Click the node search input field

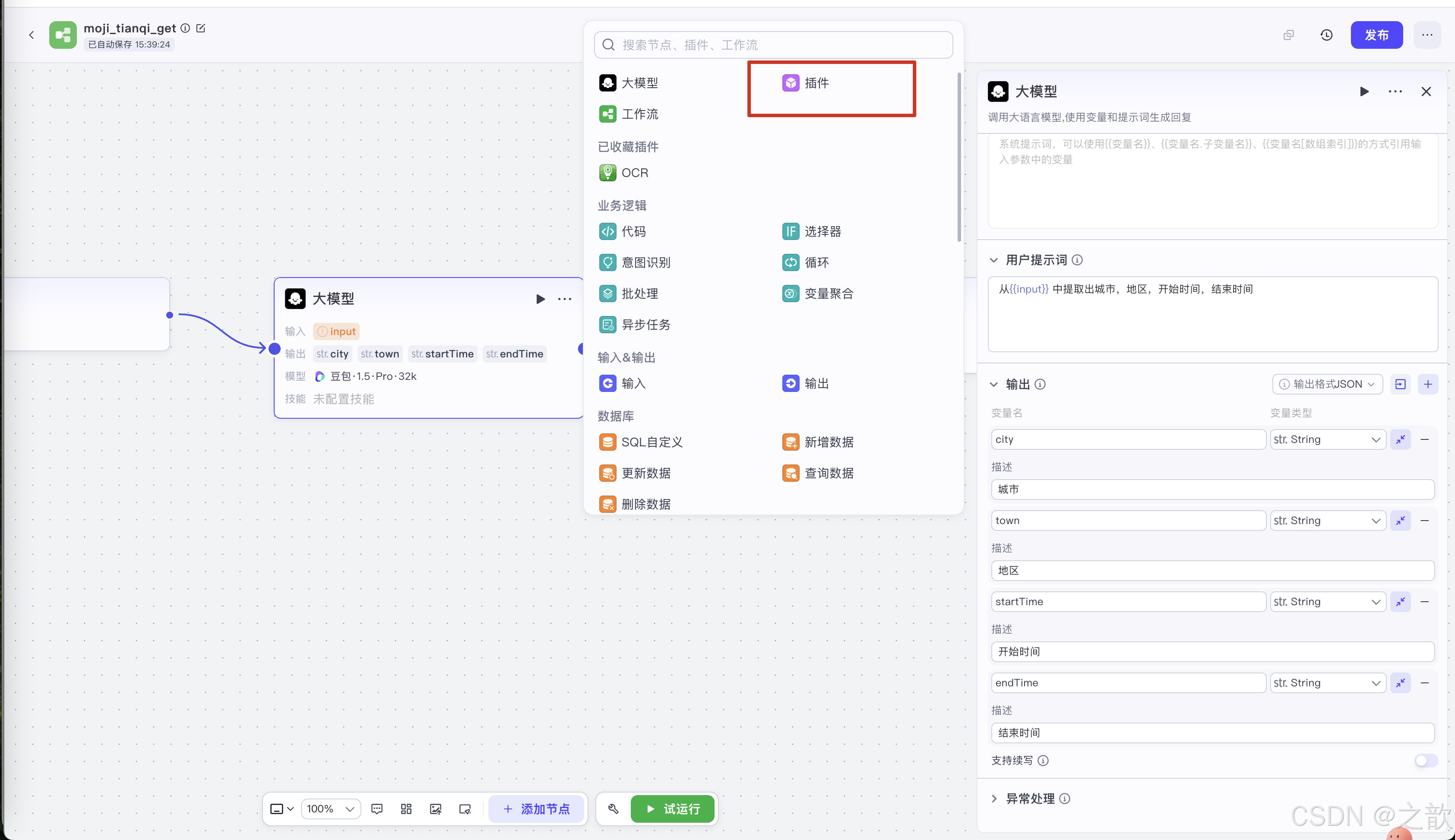[773, 44]
